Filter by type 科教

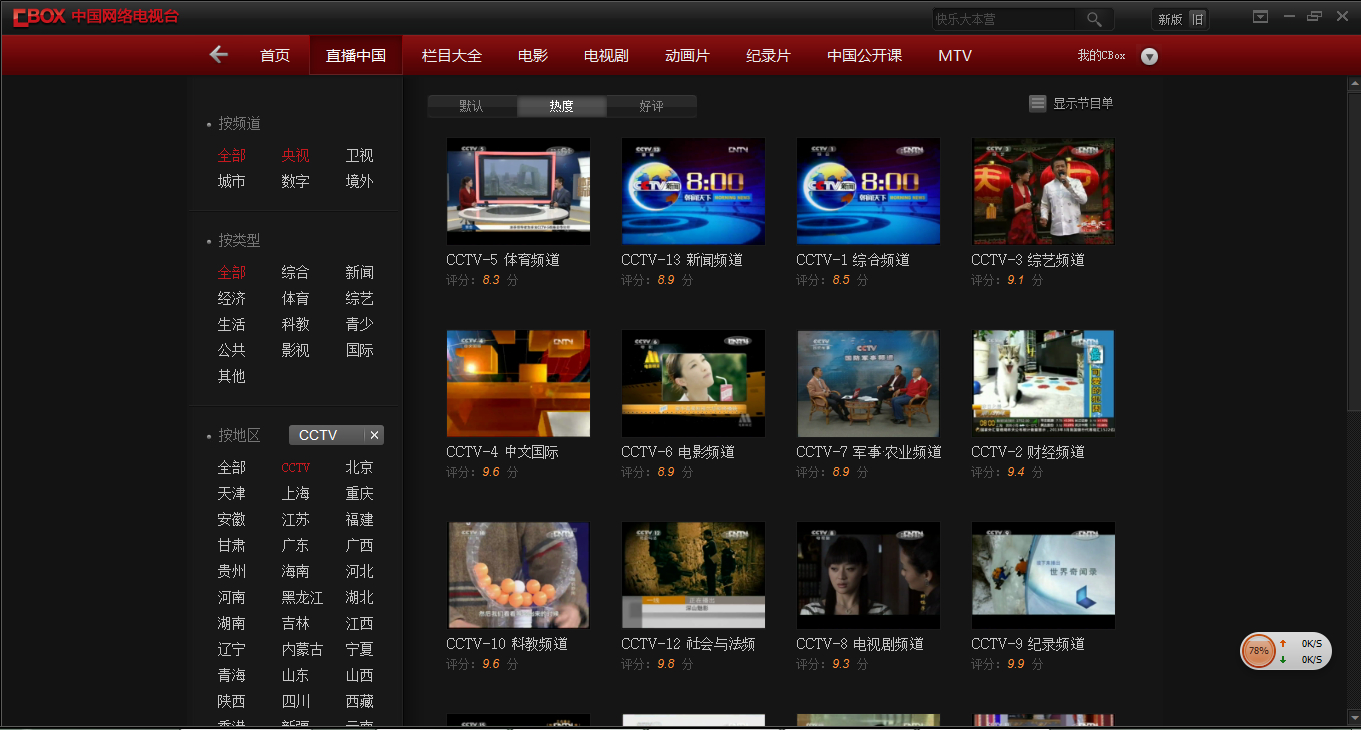295,324
